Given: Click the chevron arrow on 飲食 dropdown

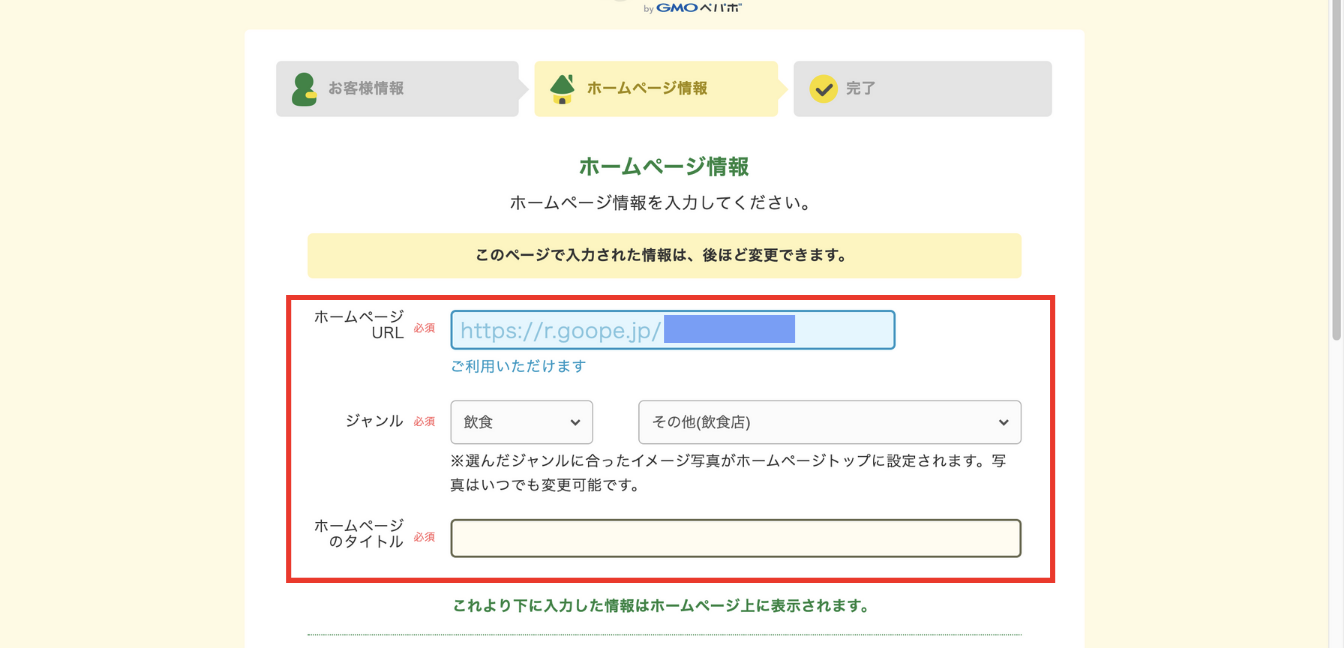Looking at the screenshot, I should coord(575,422).
